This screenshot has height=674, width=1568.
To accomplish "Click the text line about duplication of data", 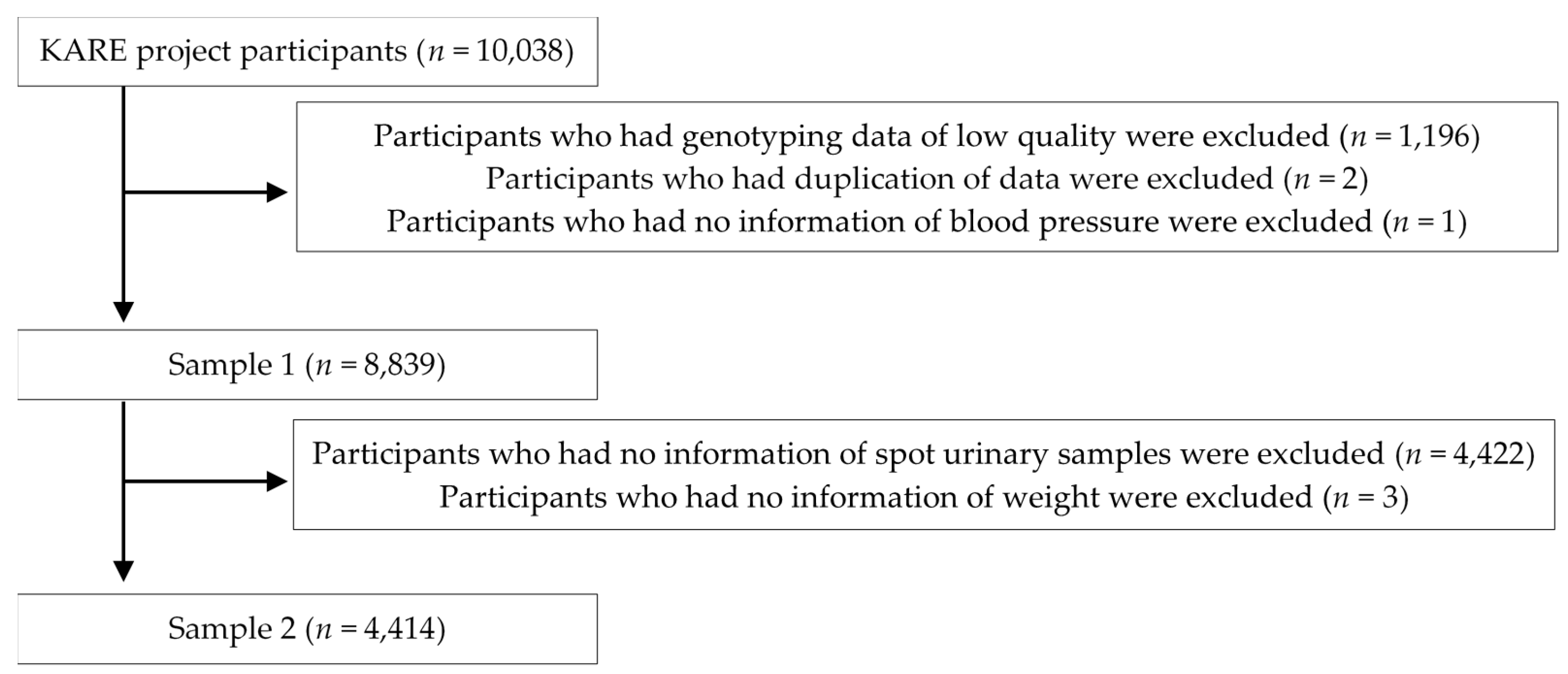I will point(926,178).
